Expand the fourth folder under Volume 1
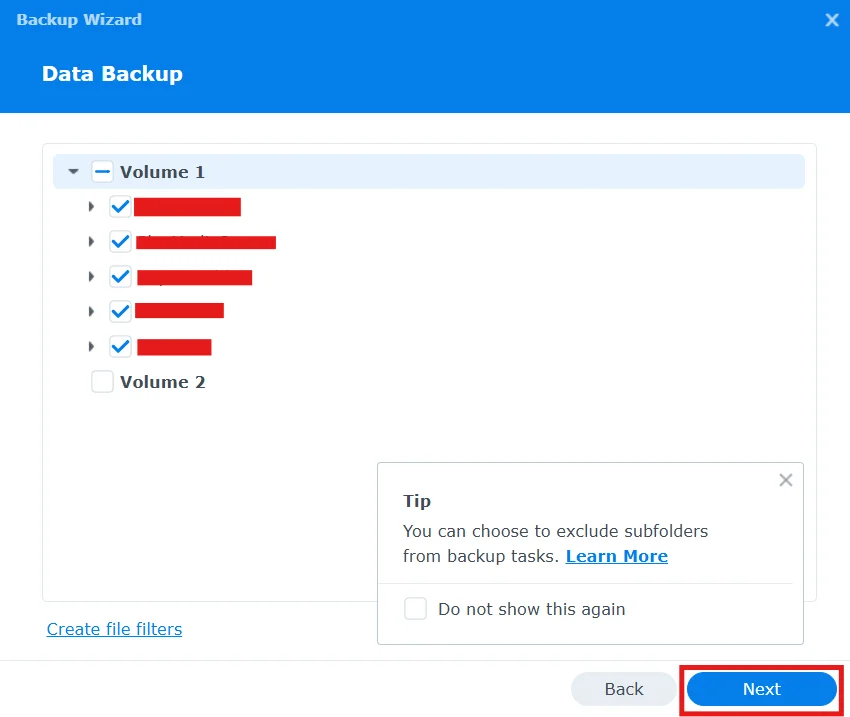This screenshot has width=850, height=717. point(91,311)
